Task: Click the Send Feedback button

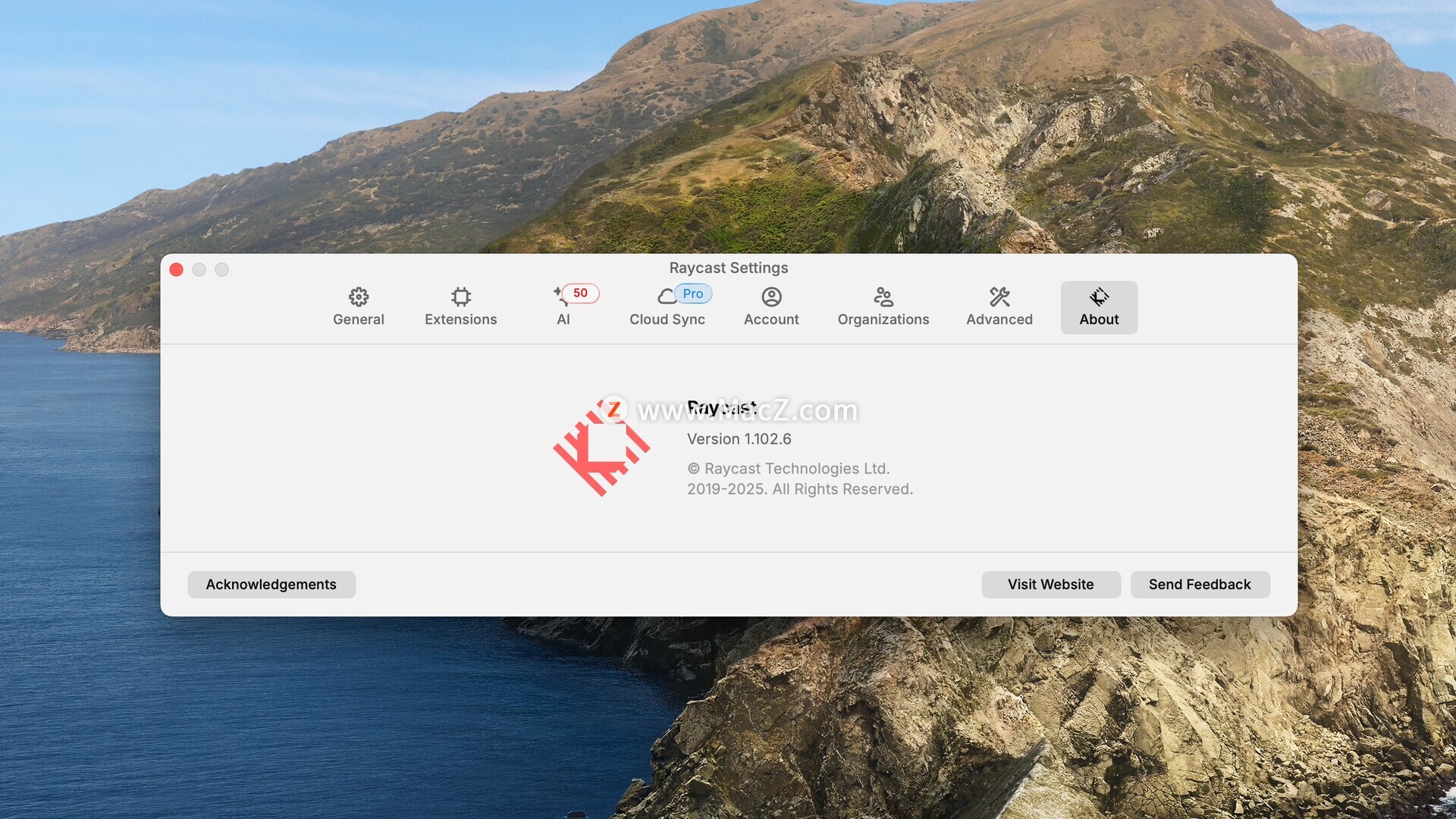Action: tap(1200, 585)
